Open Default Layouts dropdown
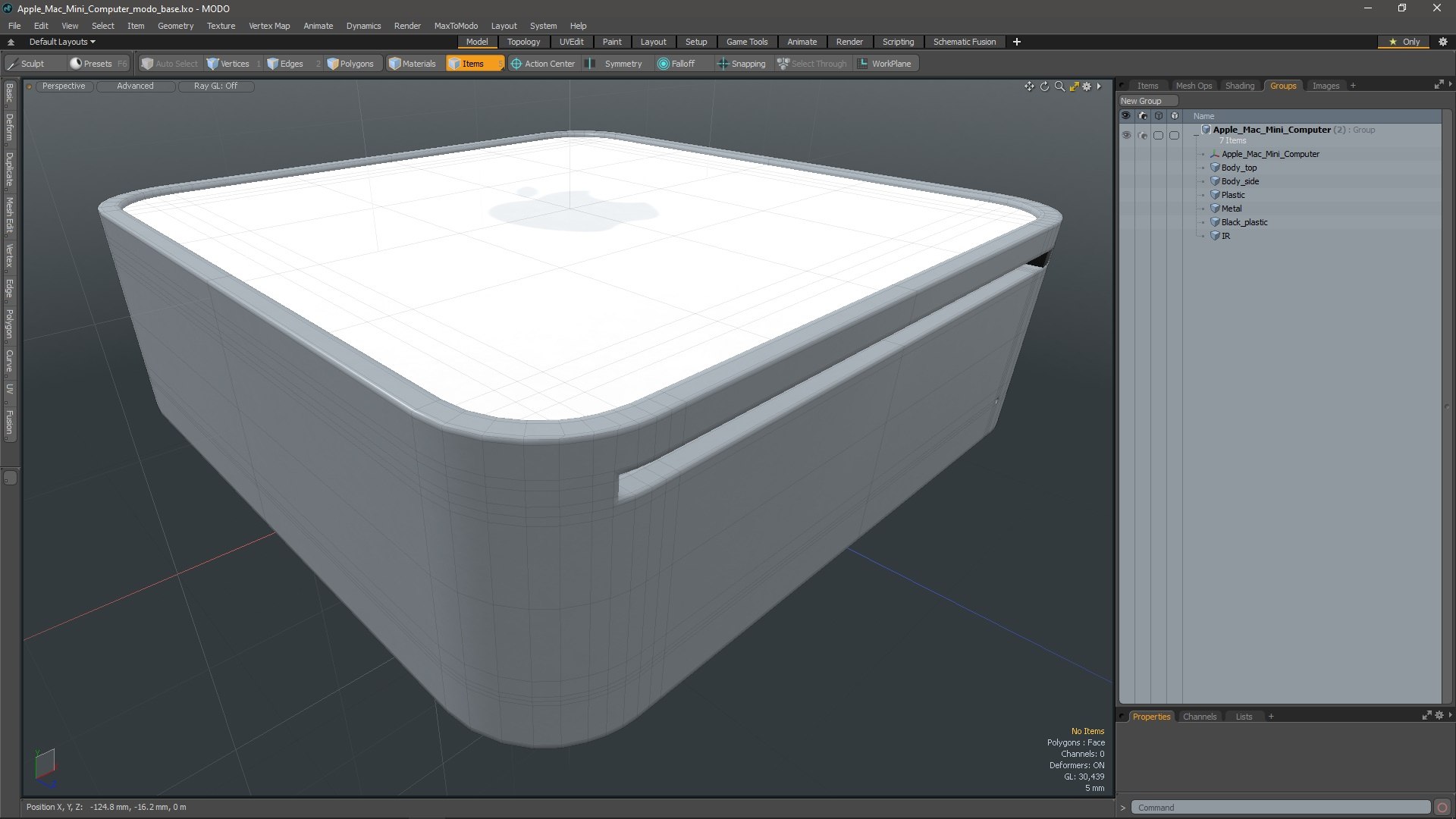Viewport: 1456px width, 819px height. coord(62,42)
